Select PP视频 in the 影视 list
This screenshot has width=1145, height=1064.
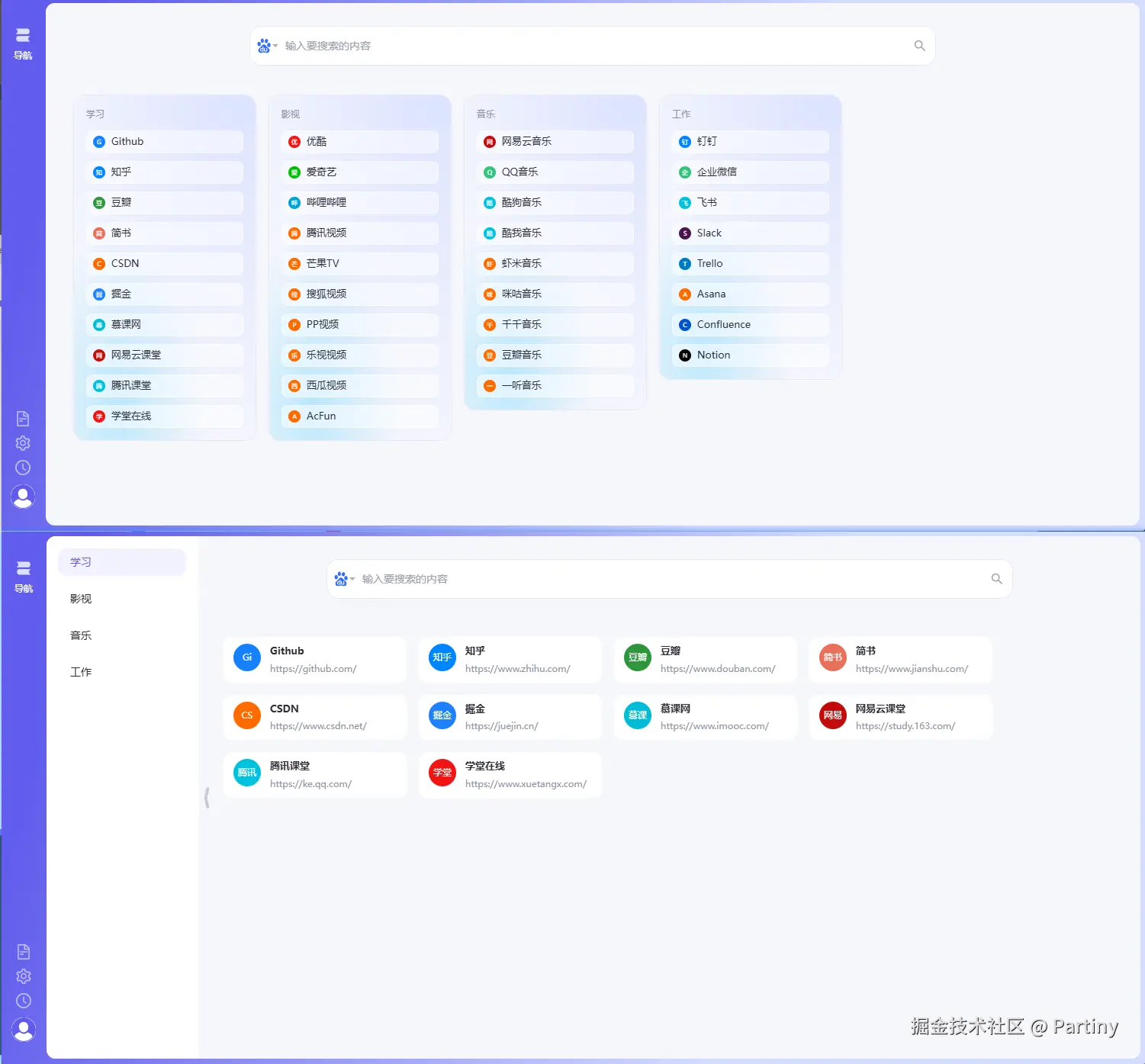pos(360,324)
